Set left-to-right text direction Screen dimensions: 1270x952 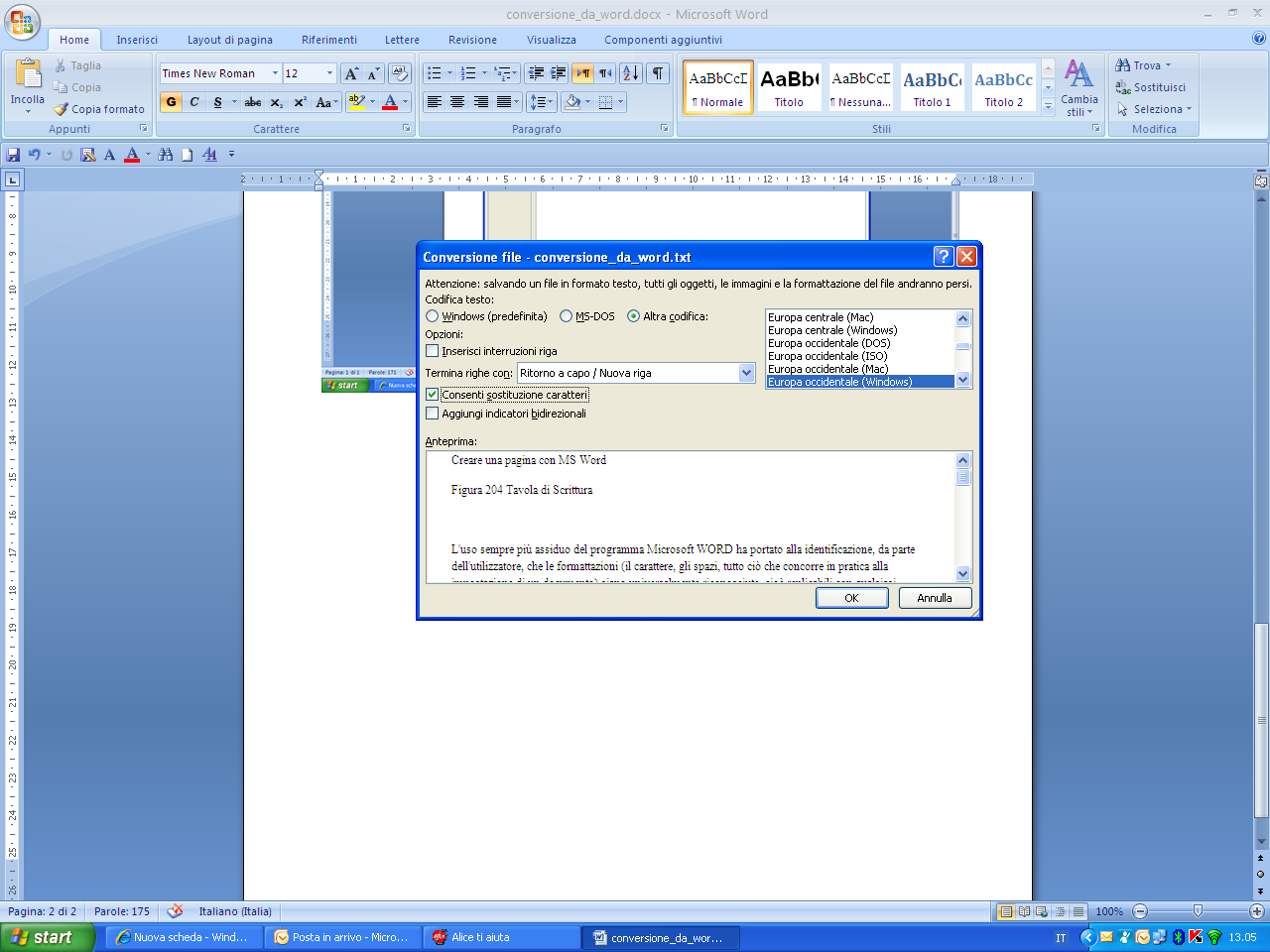coord(582,73)
